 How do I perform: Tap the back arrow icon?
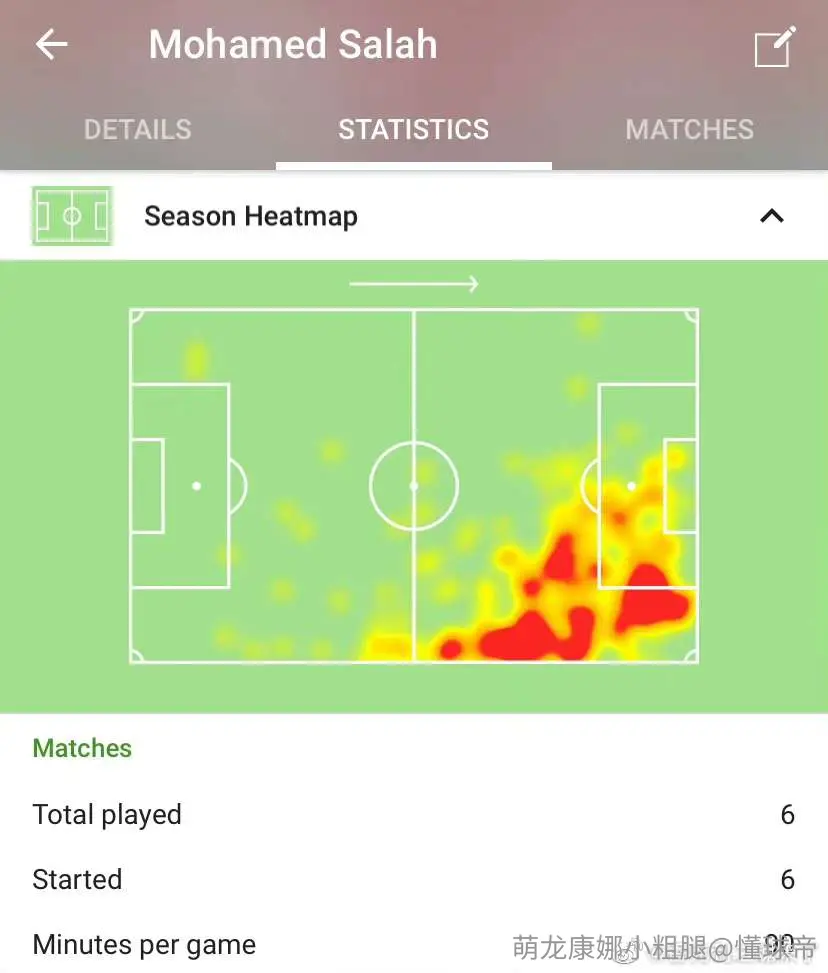pyautogui.click(x=52, y=45)
